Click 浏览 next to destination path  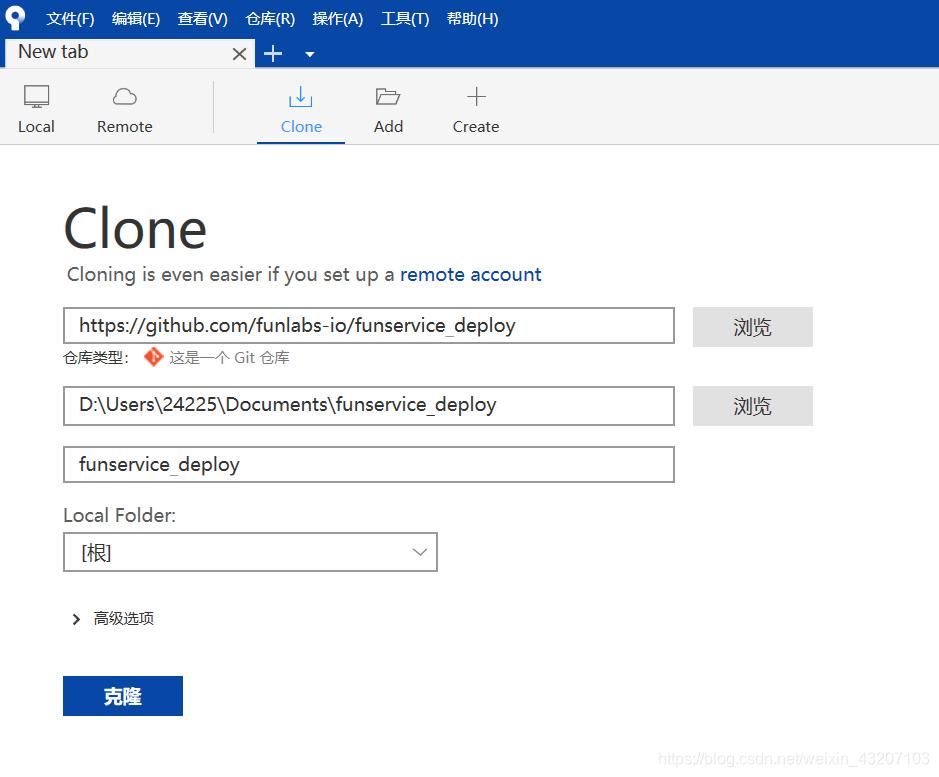pyautogui.click(x=753, y=406)
